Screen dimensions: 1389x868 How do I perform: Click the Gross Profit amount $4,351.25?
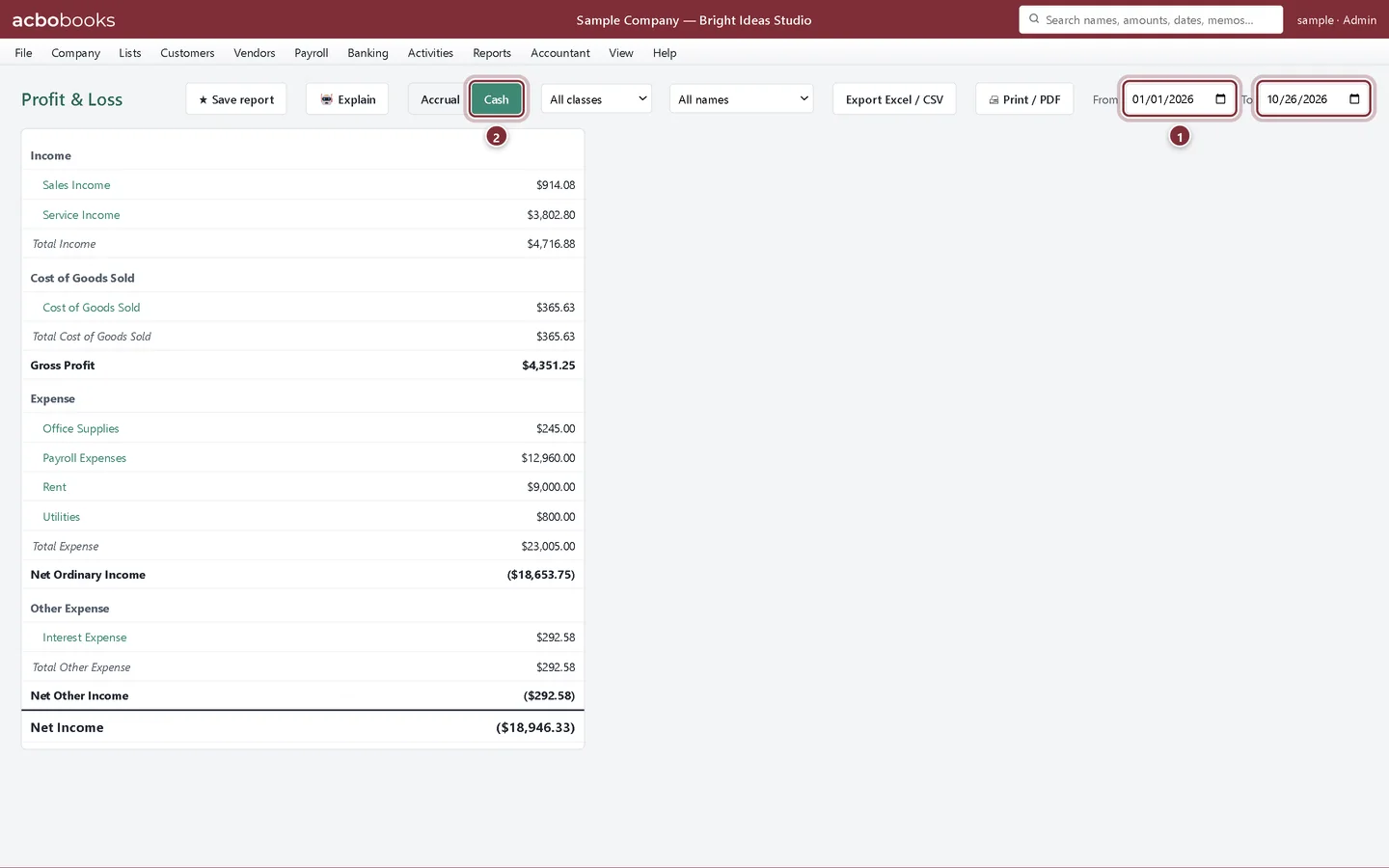click(x=549, y=366)
